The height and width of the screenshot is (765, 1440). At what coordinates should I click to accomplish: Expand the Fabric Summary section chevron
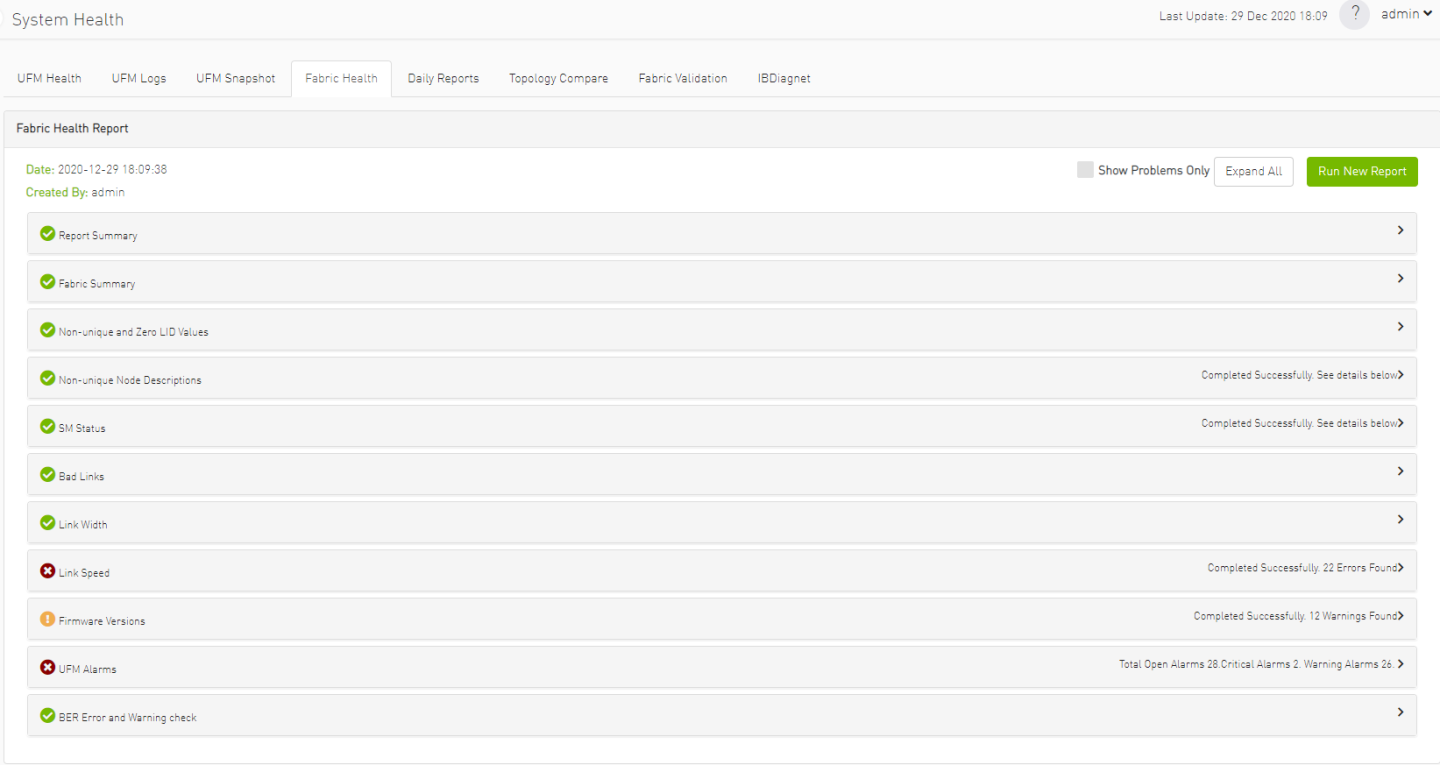[x=1400, y=279]
